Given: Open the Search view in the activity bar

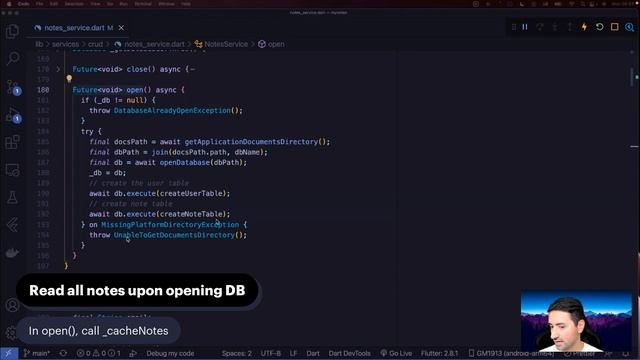Looking at the screenshot, I should (x=13, y=58).
